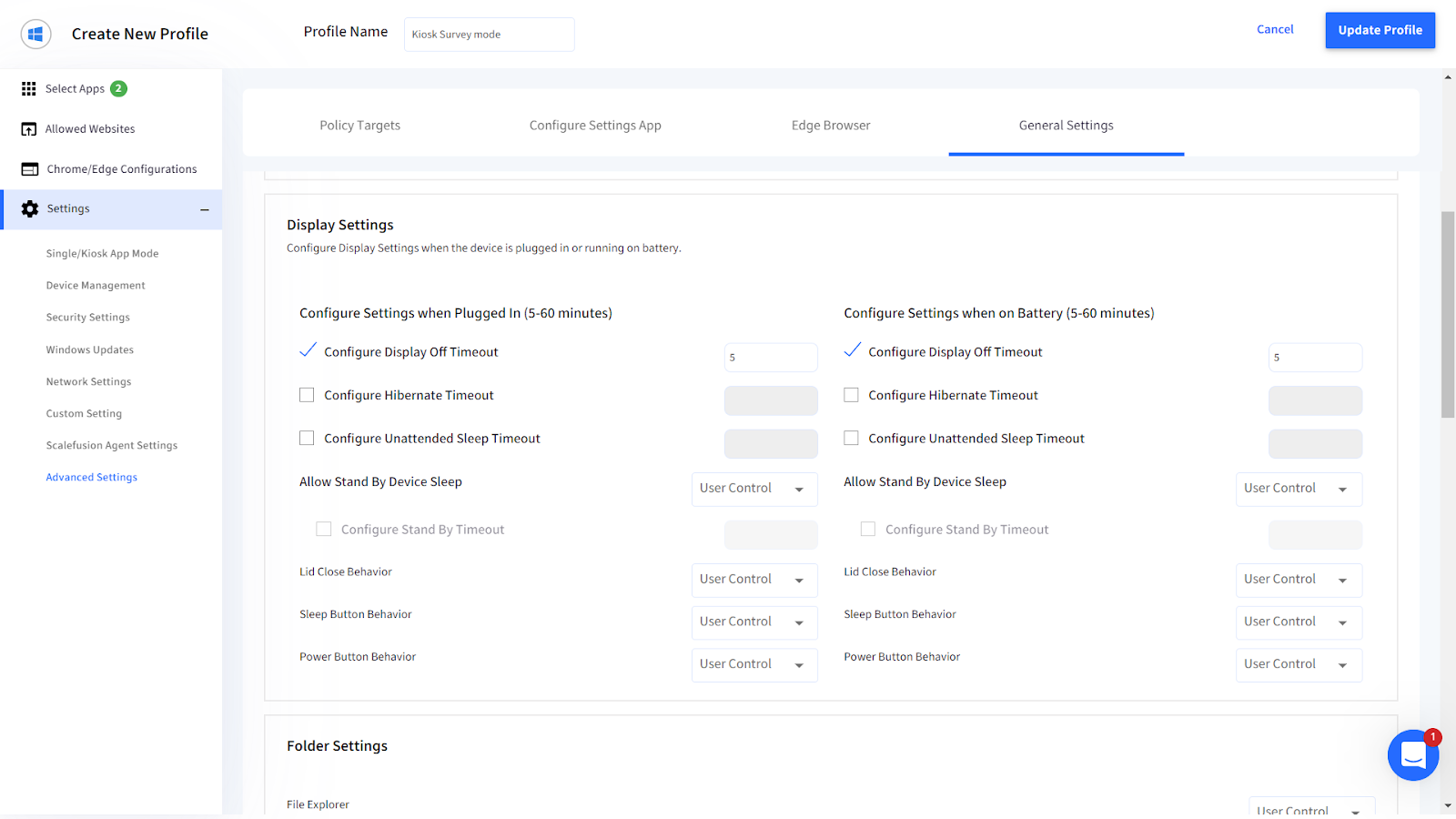Click the Windows logo icon in the header
The width and height of the screenshot is (1456, 819).
click(35, 34)
